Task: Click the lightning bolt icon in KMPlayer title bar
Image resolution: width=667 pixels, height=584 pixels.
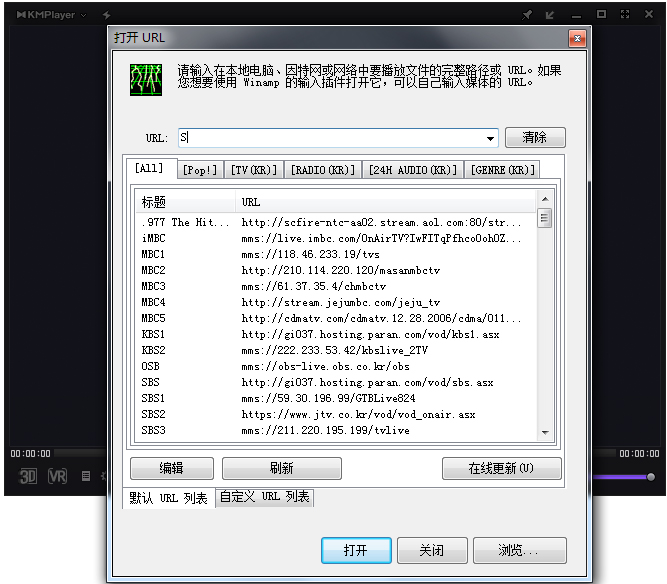Action: point(106,15)
